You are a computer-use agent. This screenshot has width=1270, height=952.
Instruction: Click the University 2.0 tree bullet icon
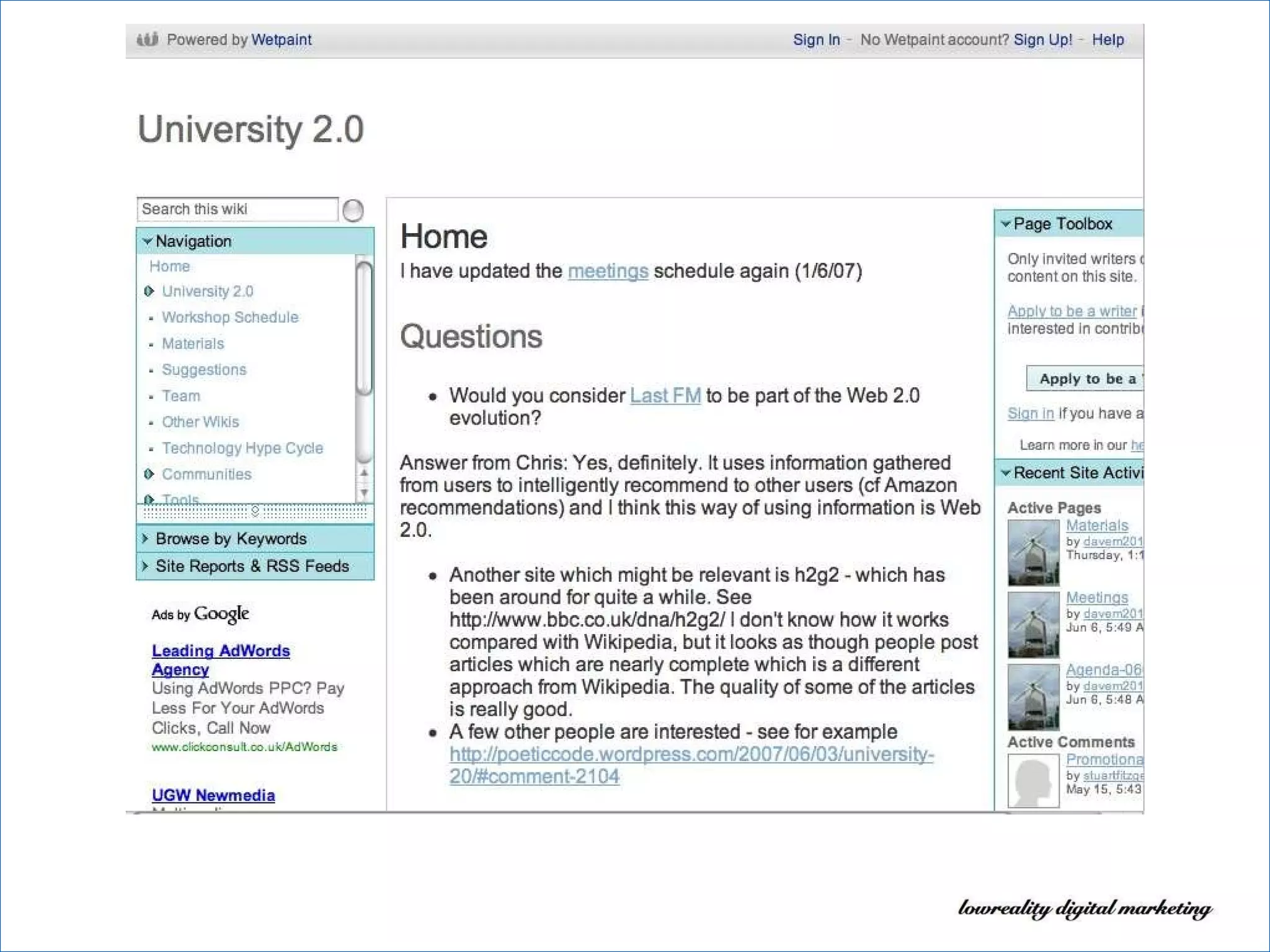coord(149,291)
